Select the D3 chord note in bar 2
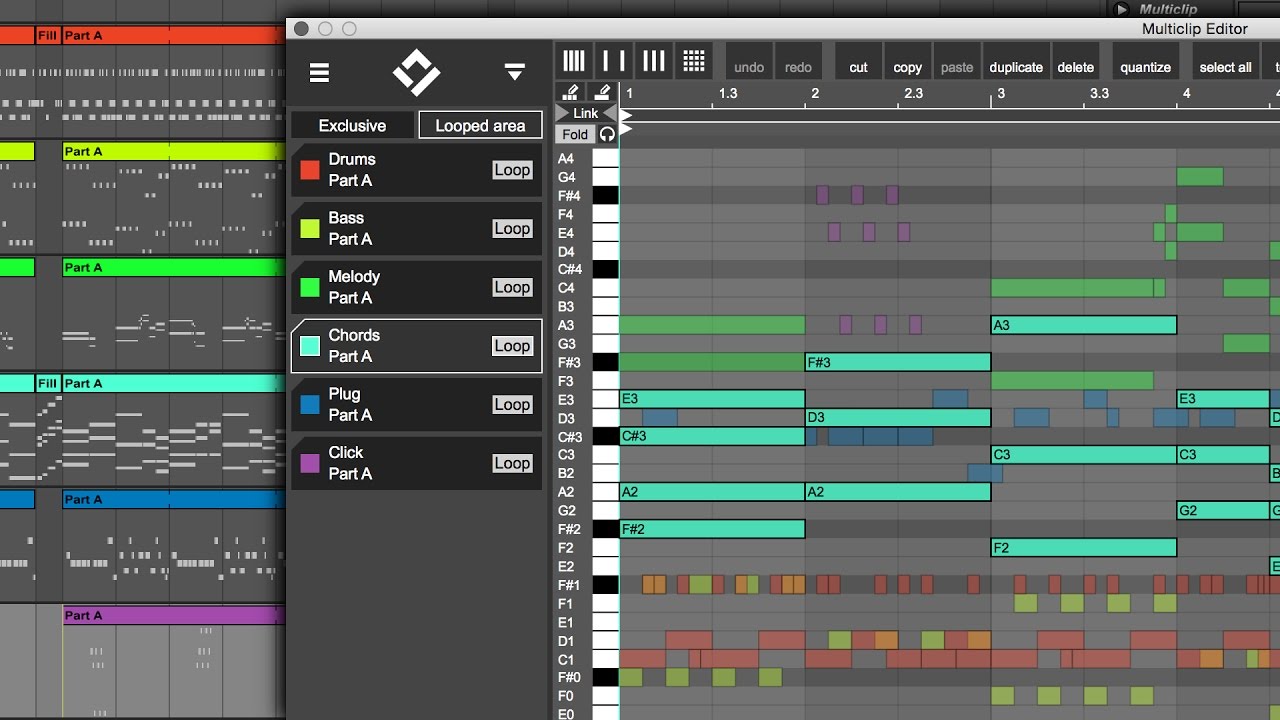1280x720 pixels. pos(898,418)
